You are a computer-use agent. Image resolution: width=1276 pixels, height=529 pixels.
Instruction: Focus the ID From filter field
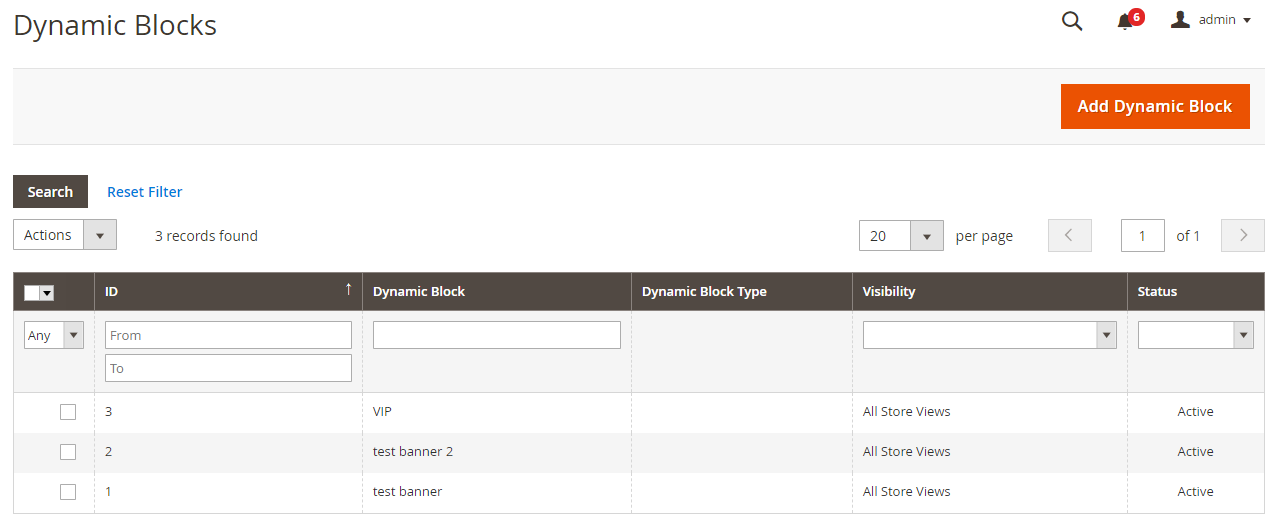228,335
